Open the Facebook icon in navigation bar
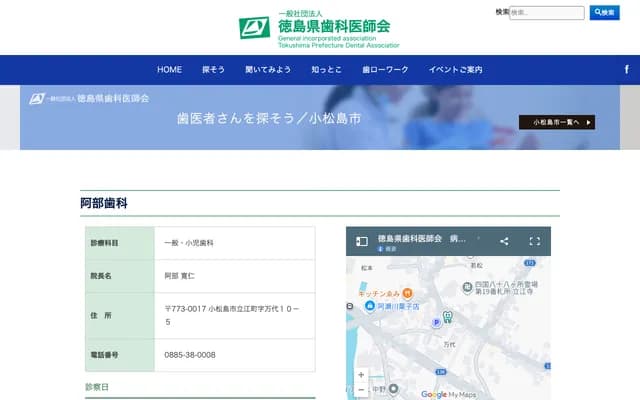The width and height of the screenshot is (640, 400). (627, 69)
